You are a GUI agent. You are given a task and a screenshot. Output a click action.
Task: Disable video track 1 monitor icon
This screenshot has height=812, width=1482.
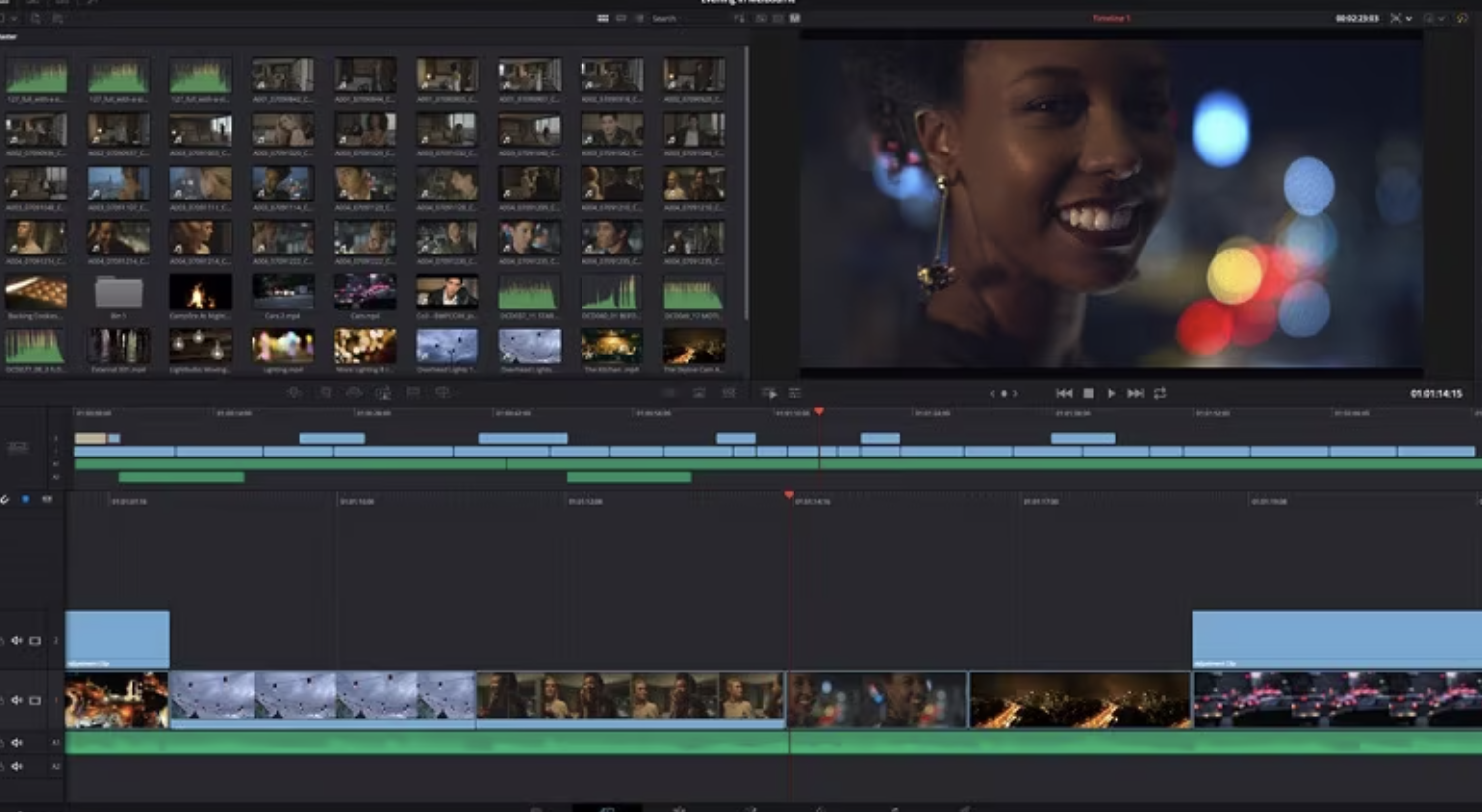[35, 700]
